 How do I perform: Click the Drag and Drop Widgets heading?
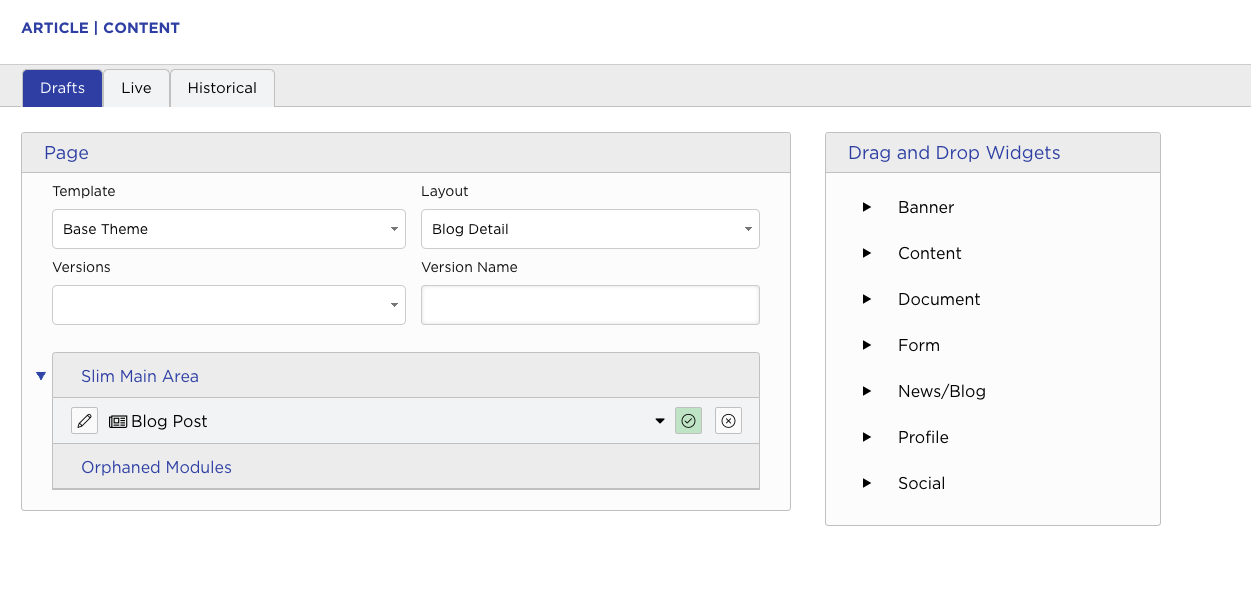pos(954,153)
